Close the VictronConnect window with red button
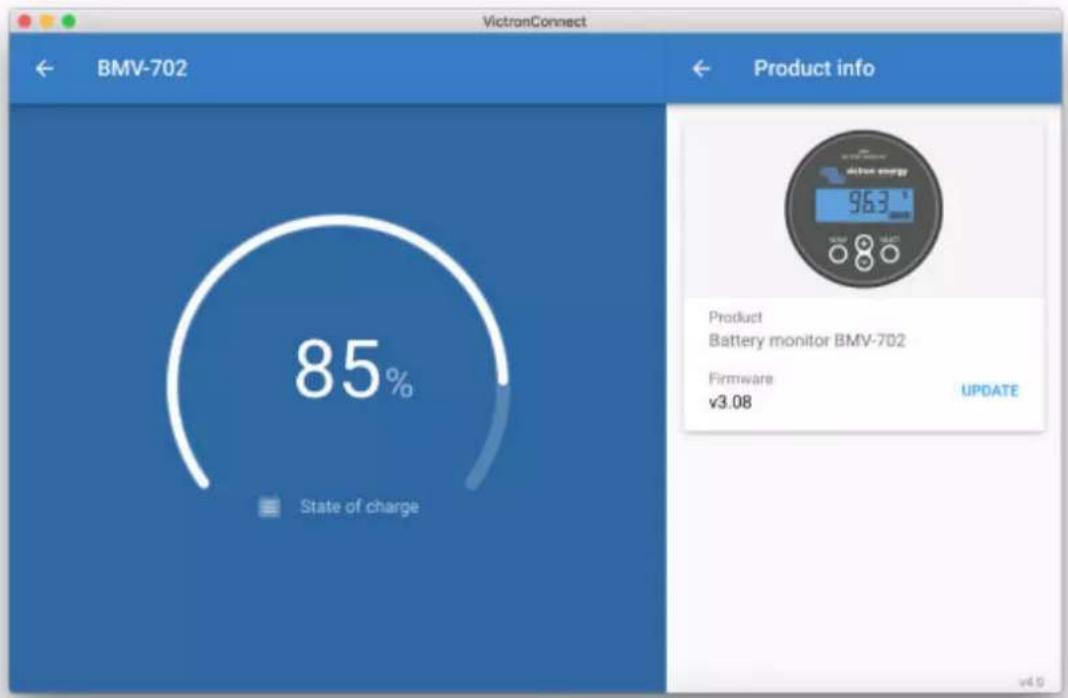 (x=25, y=21)
